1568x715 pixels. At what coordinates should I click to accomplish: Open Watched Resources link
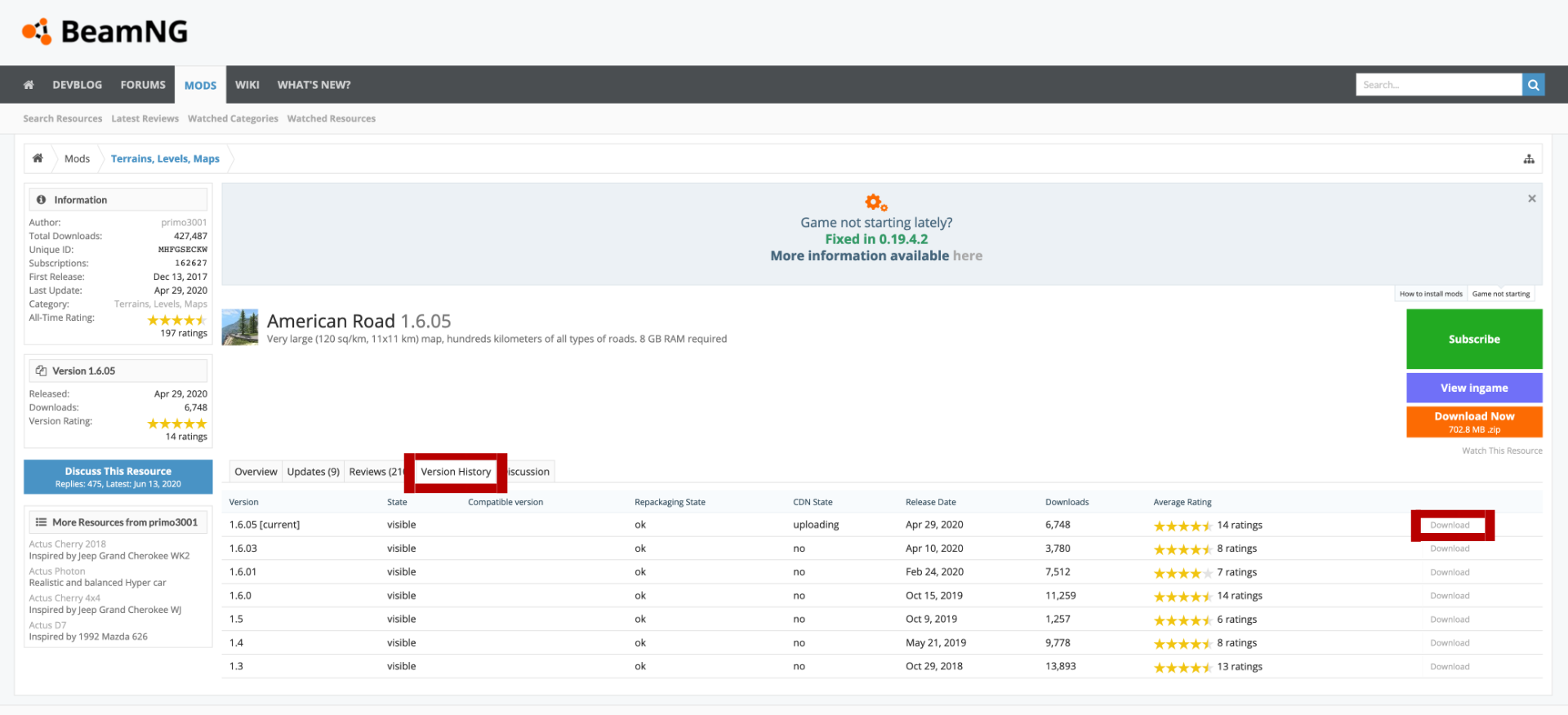(332, 118)
